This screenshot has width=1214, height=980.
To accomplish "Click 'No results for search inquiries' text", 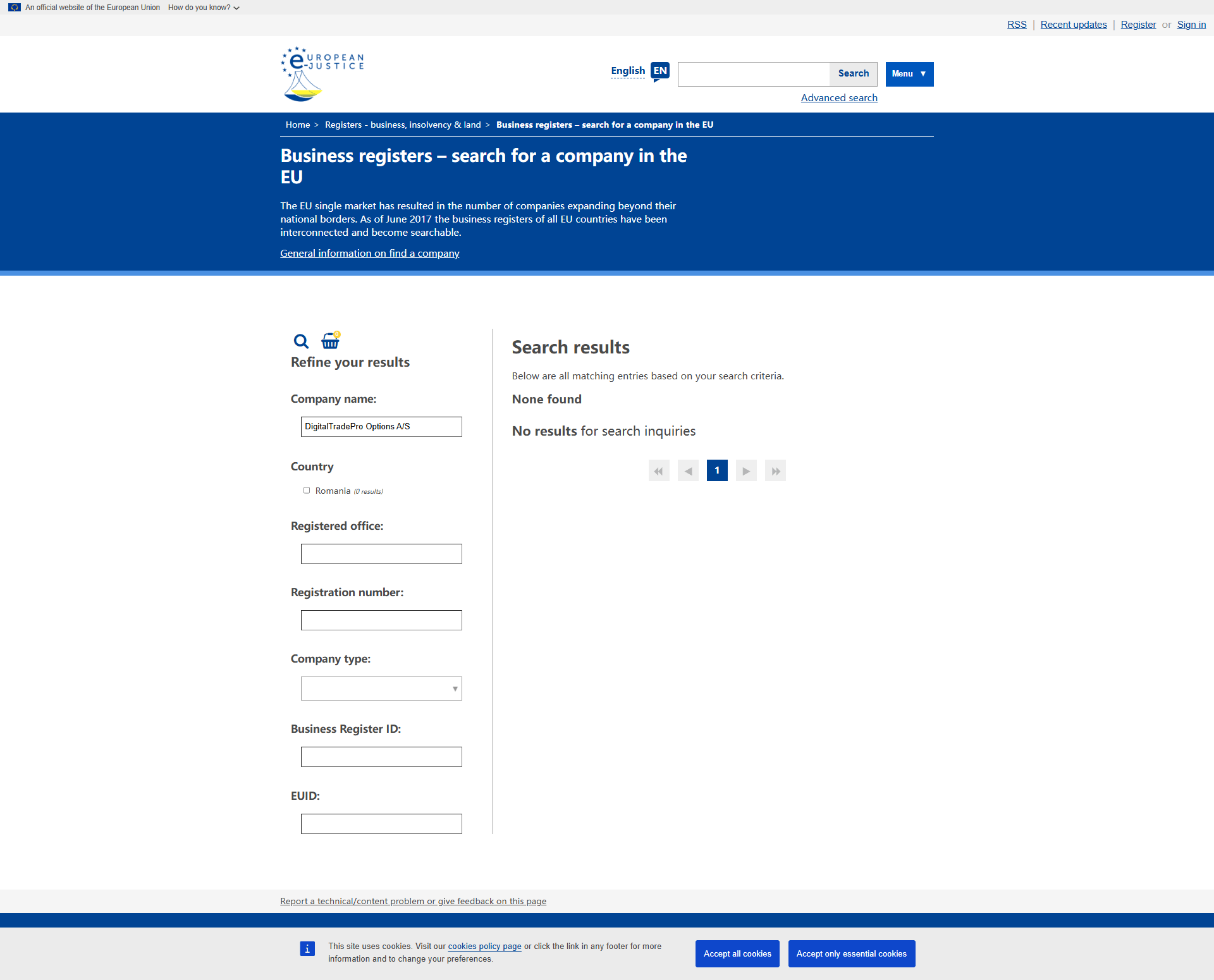I will tap(604, 431).
